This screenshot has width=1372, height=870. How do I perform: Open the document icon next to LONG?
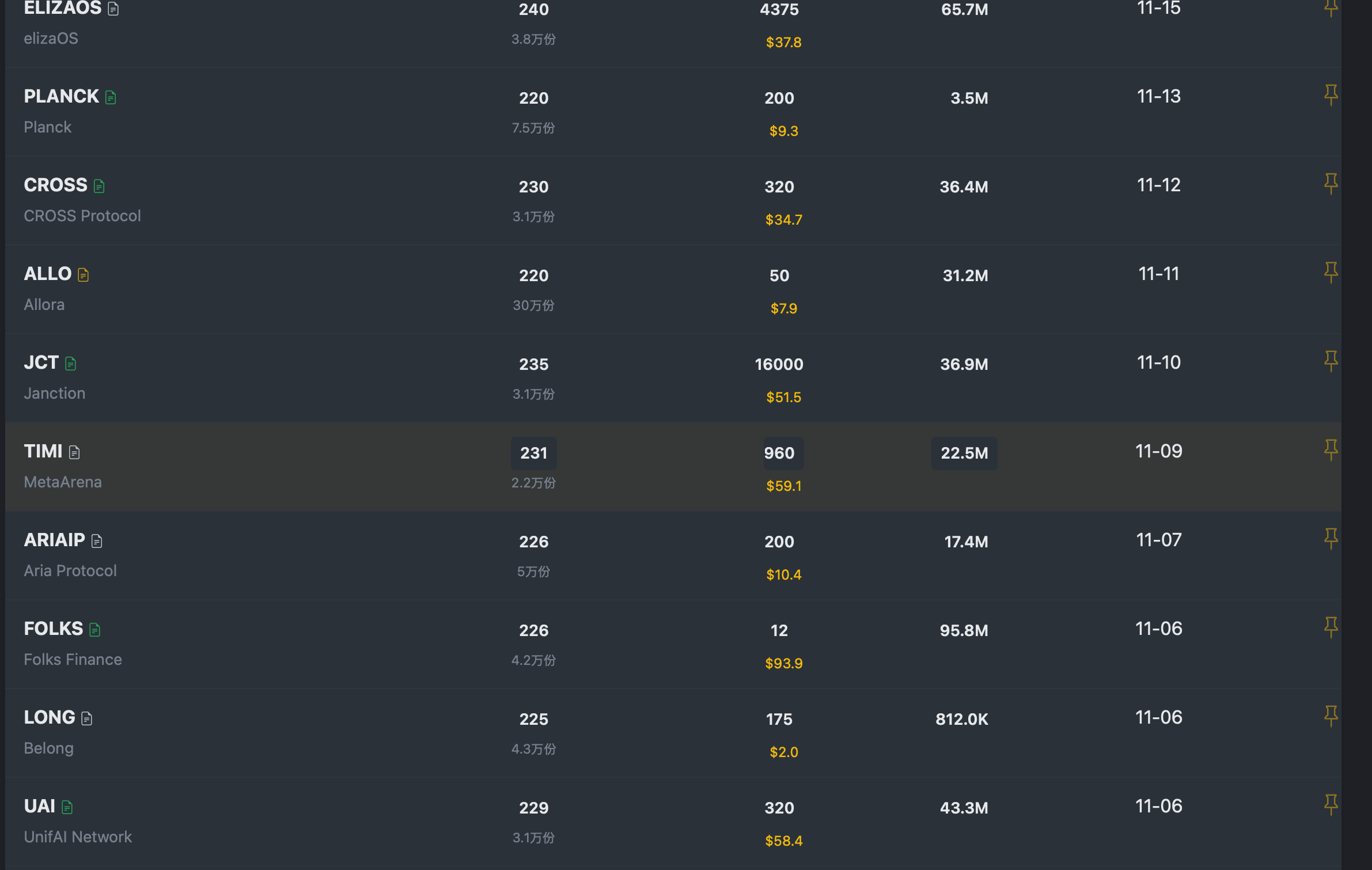(87, 718)
